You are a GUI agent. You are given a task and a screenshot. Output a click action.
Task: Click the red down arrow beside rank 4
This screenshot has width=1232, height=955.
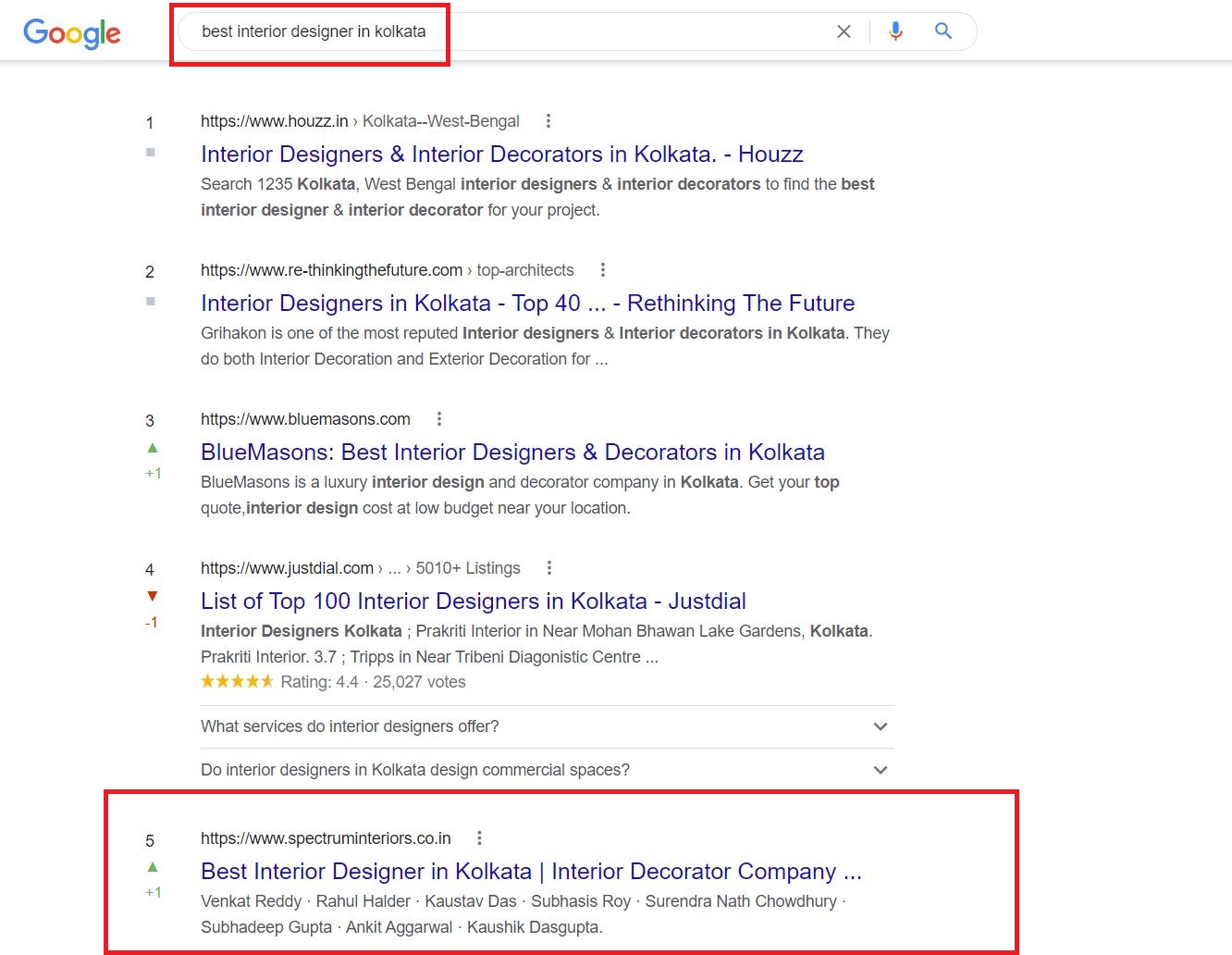(153, 597)
